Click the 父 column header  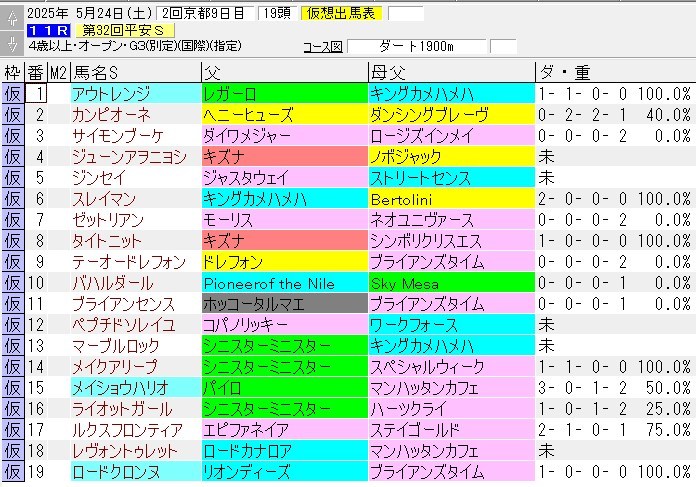(285, 72)
